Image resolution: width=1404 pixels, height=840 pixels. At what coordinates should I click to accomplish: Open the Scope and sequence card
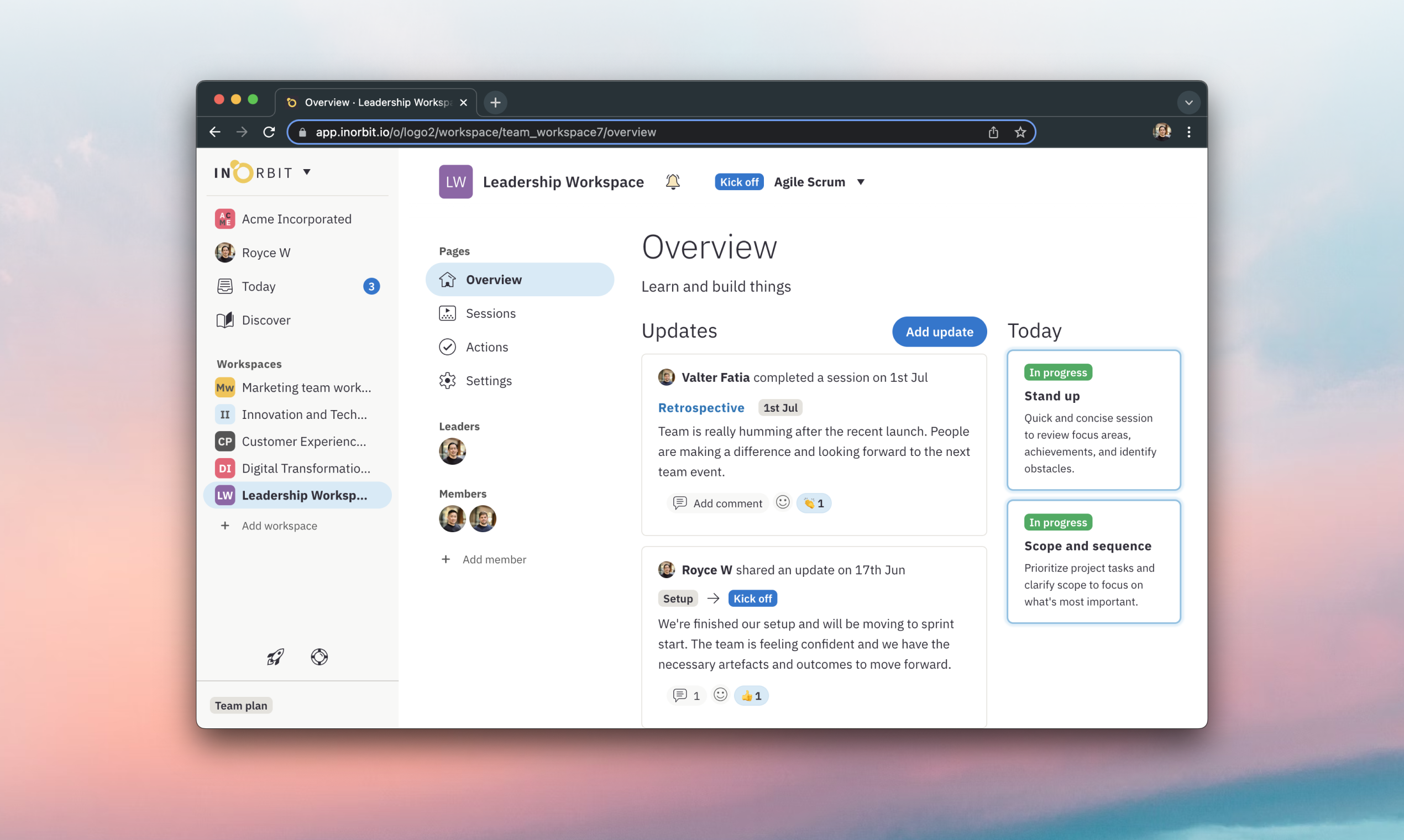click(1093, 561)
